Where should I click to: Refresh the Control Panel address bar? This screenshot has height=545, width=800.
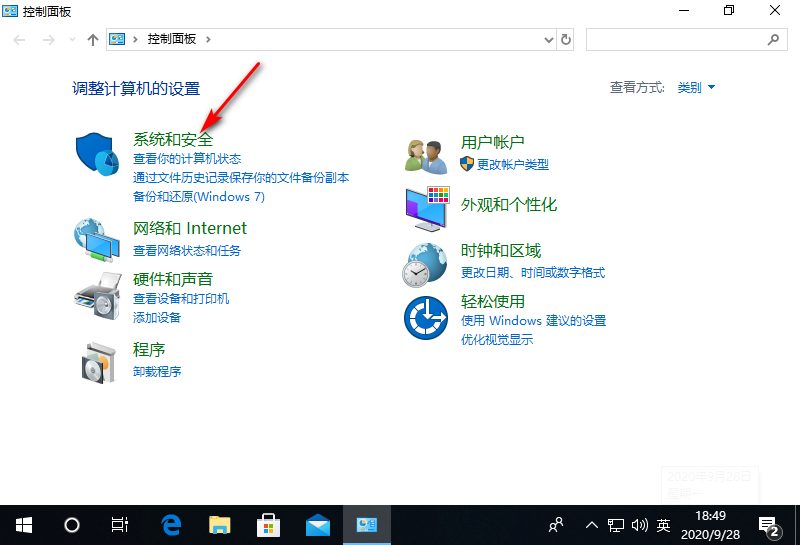coord(566,39)
